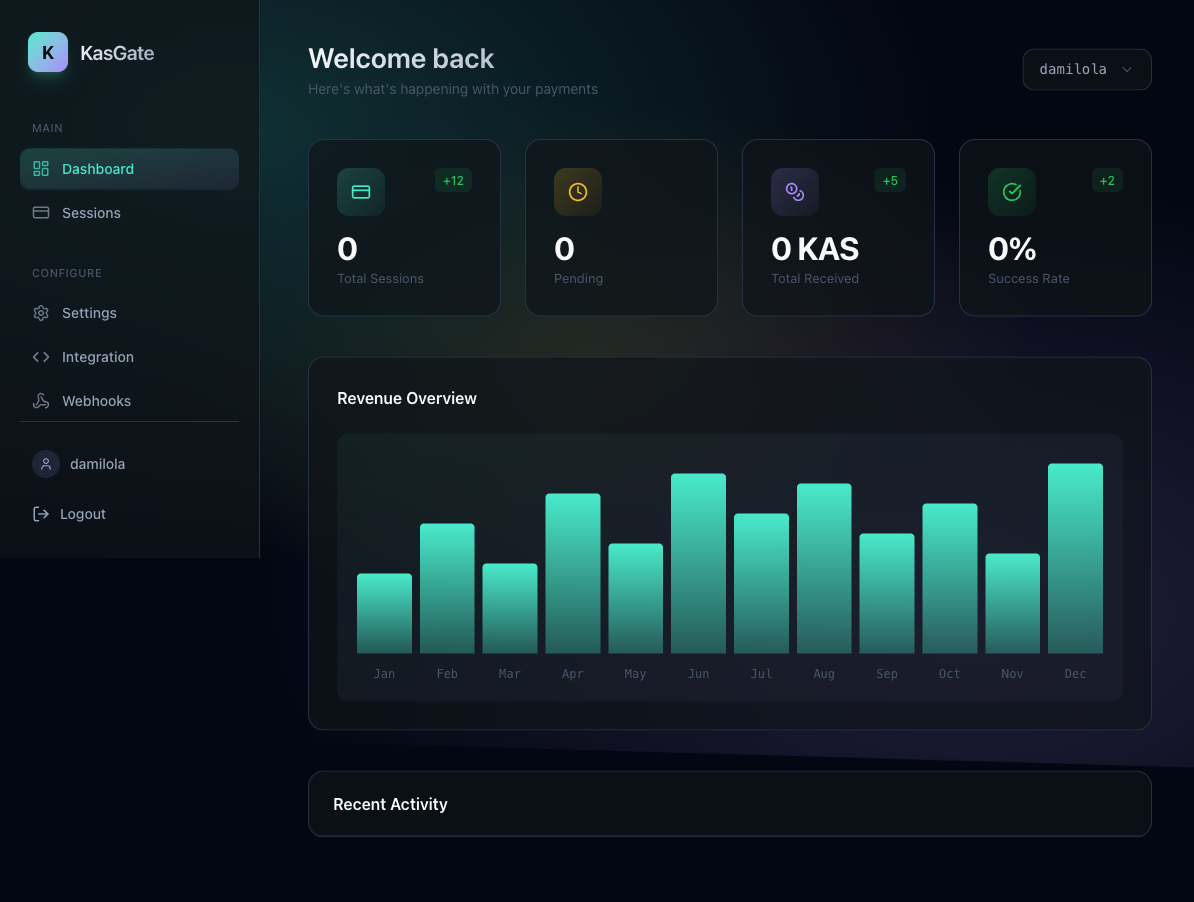Click the Total Sessions card icon
The image size is (1194, 902).
click(361, 192)
